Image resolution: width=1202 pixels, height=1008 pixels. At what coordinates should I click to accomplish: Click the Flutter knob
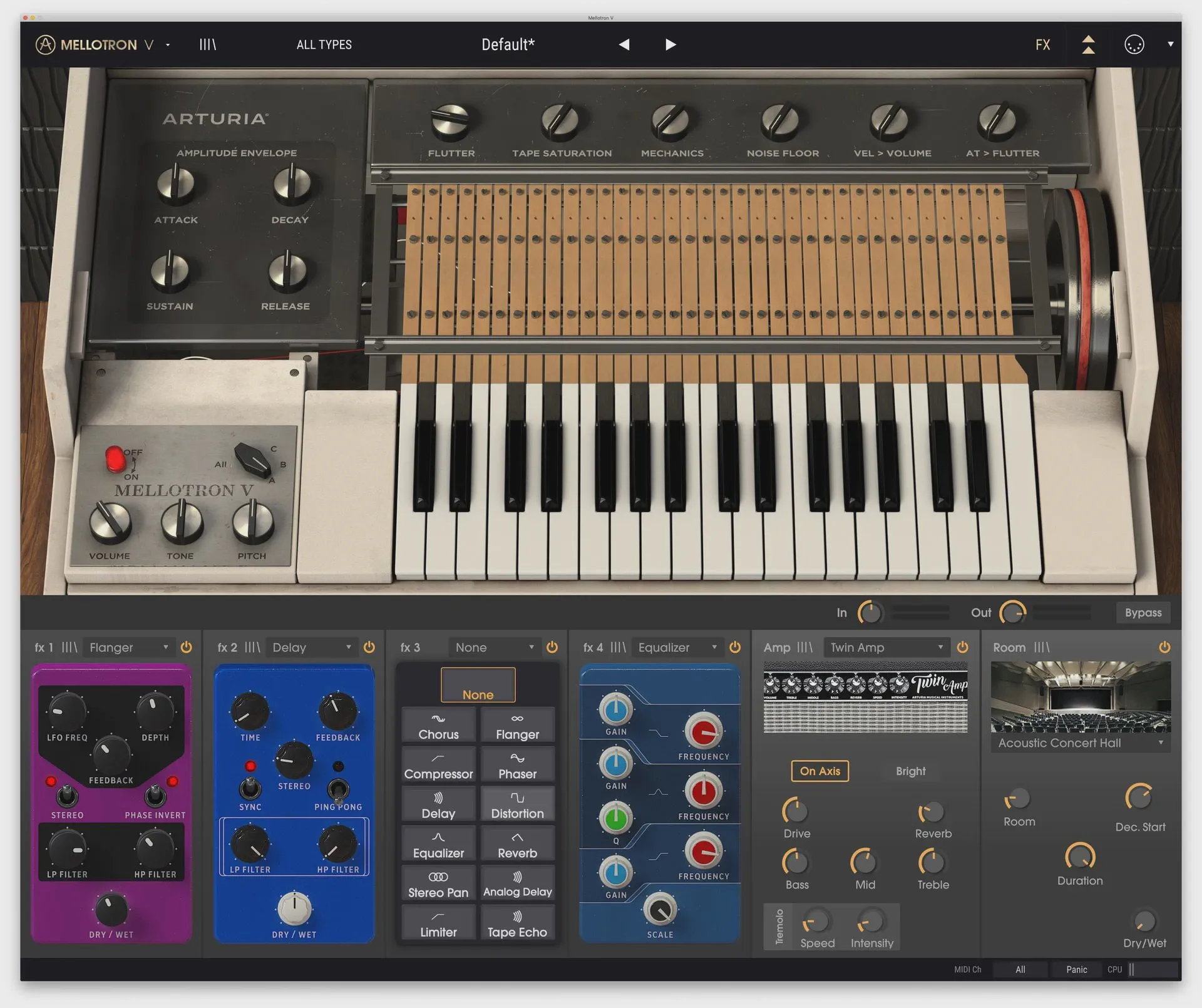point(450,121)
